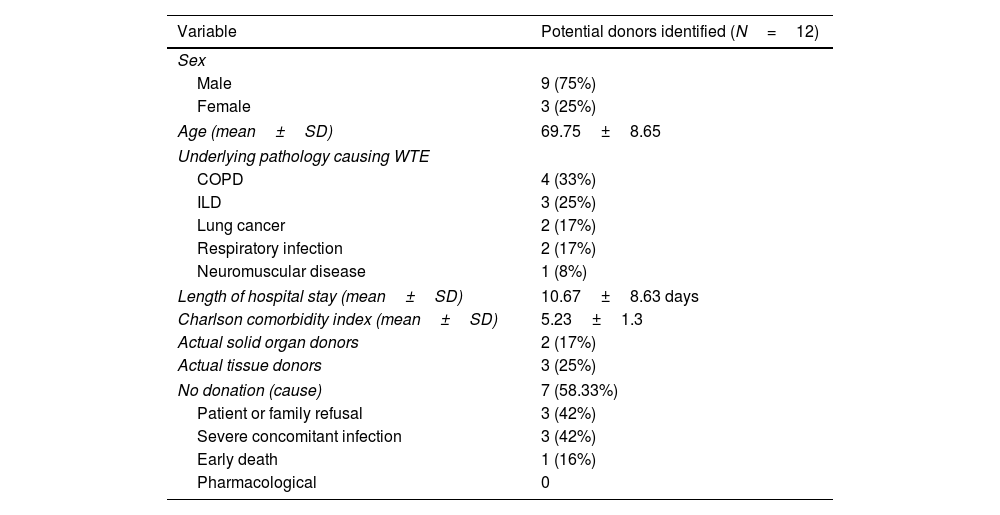The height and width of the screenshot is (515, 1000).
Task: Click the "Lung cancer" row label
Action: pos(241,226)
